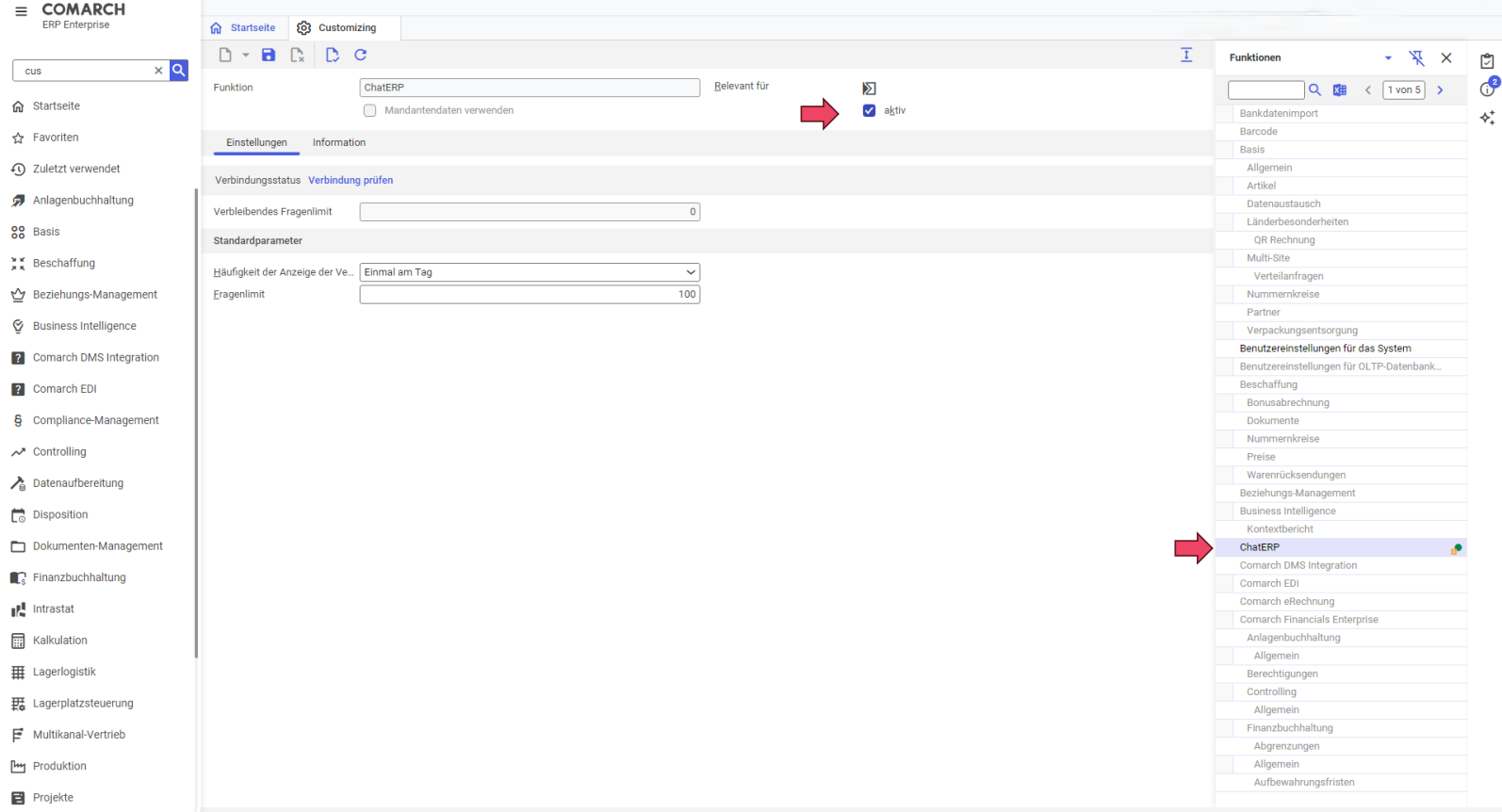Image resolution: width=1502 pixels, height=812 pixels.
Task: Click the Verbindung prüfen link
Action: [351, 181]
